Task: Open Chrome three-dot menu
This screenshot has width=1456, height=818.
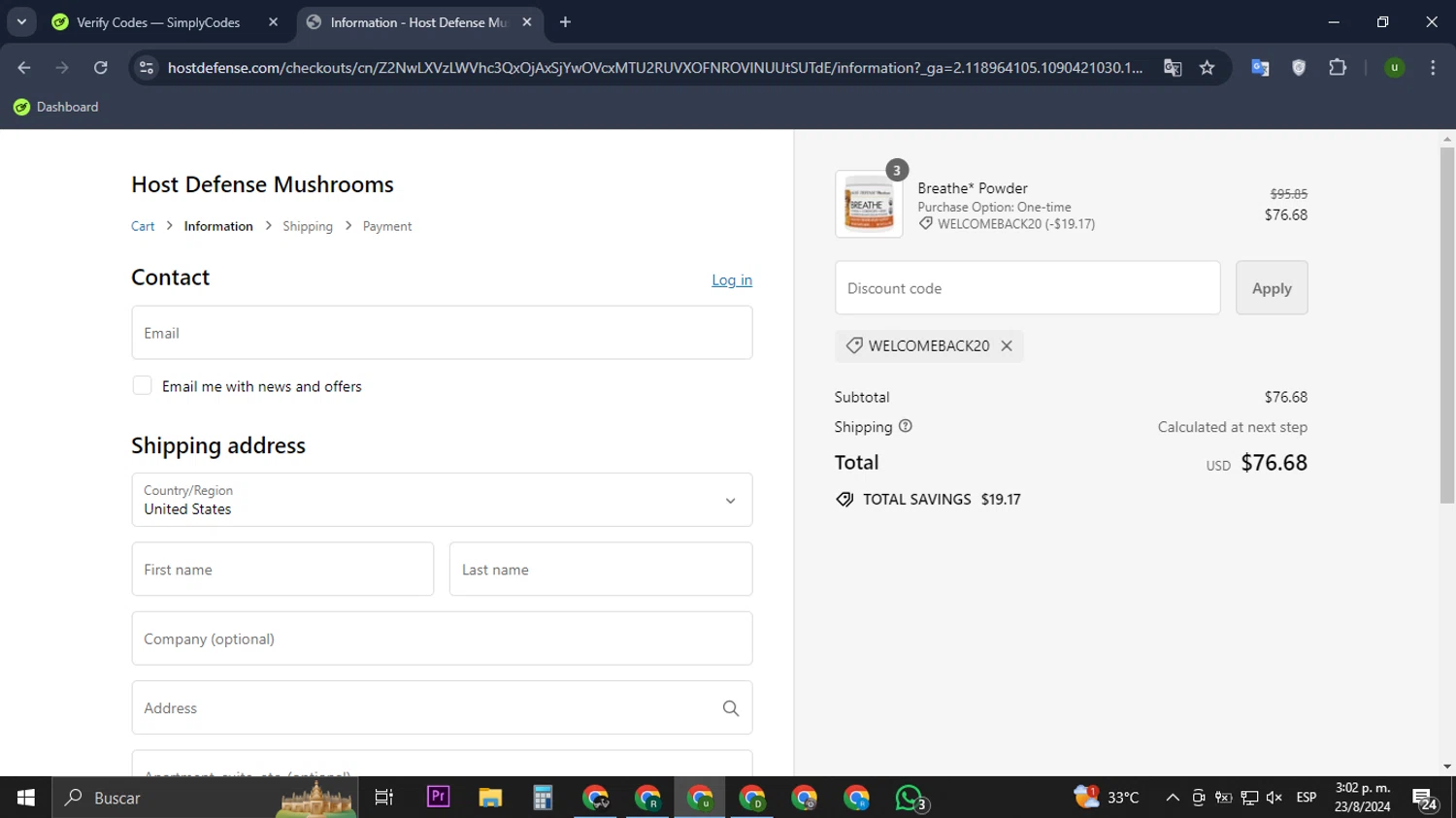Action: point(1433,68)
